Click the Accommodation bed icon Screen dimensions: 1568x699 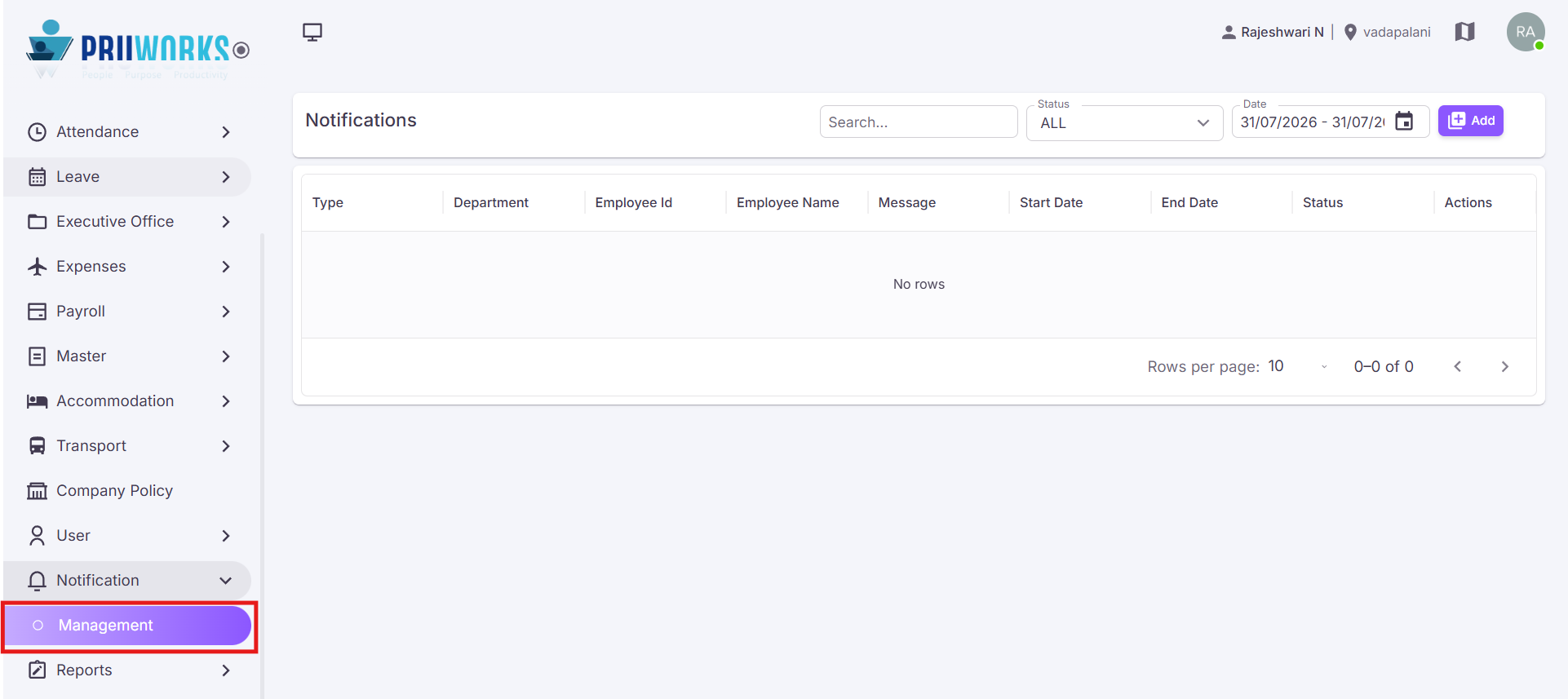[37, 401]
